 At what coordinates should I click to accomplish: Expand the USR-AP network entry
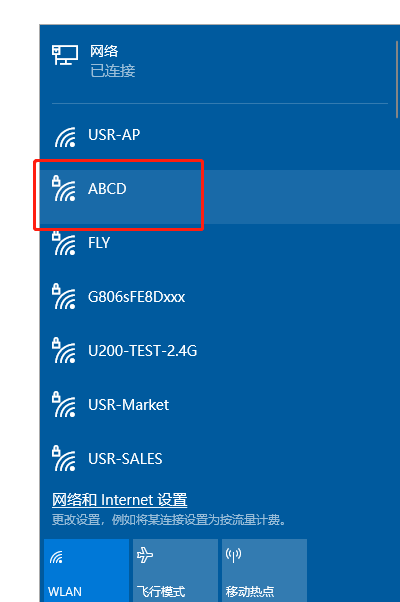pos(220,137)
